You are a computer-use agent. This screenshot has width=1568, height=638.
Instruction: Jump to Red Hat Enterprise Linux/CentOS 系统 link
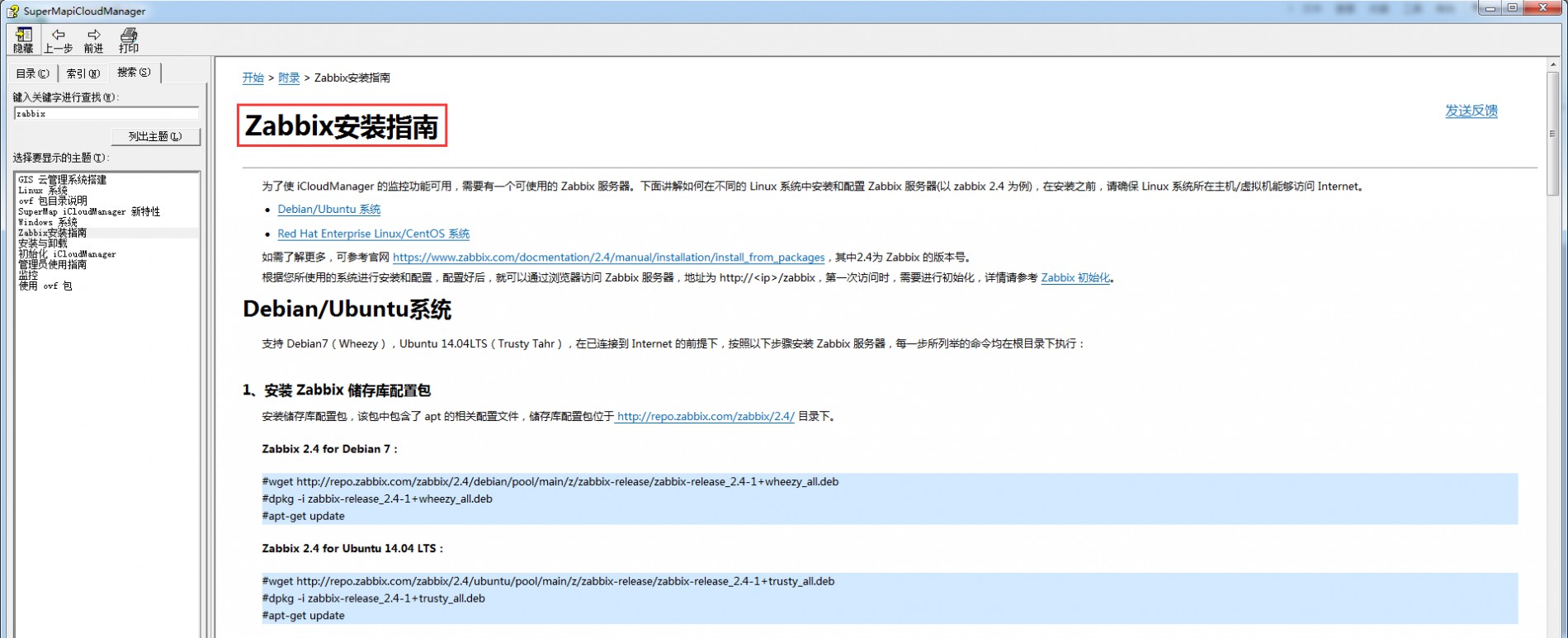(x=374, y=234)
